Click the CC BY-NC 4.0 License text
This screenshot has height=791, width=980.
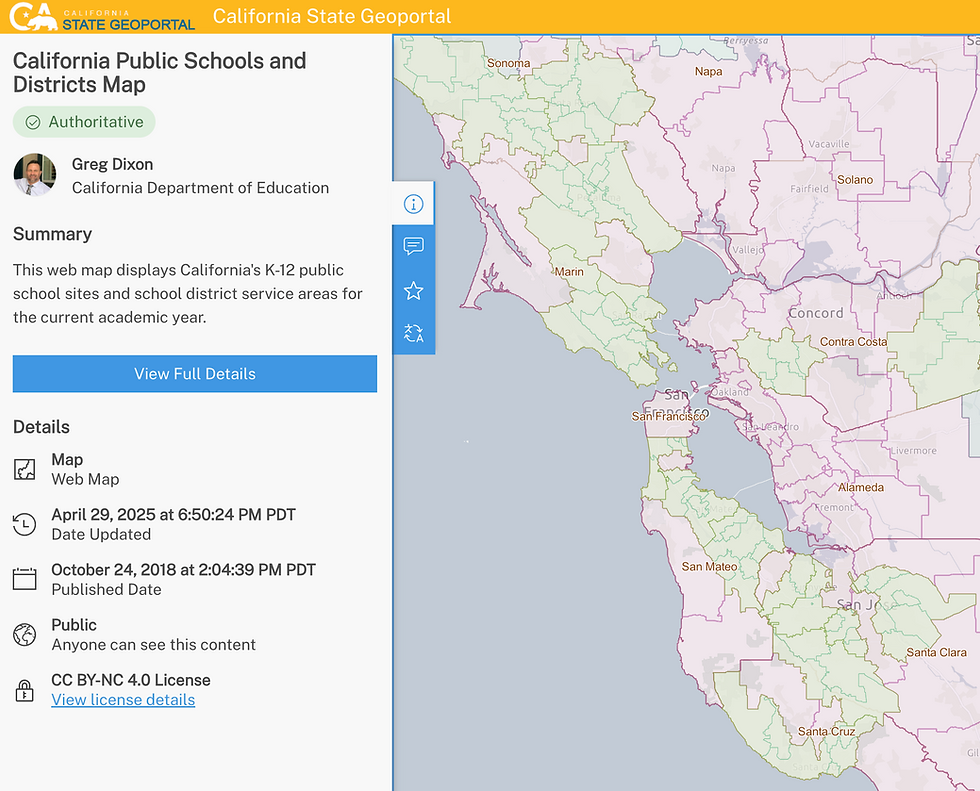coord(130,679)
